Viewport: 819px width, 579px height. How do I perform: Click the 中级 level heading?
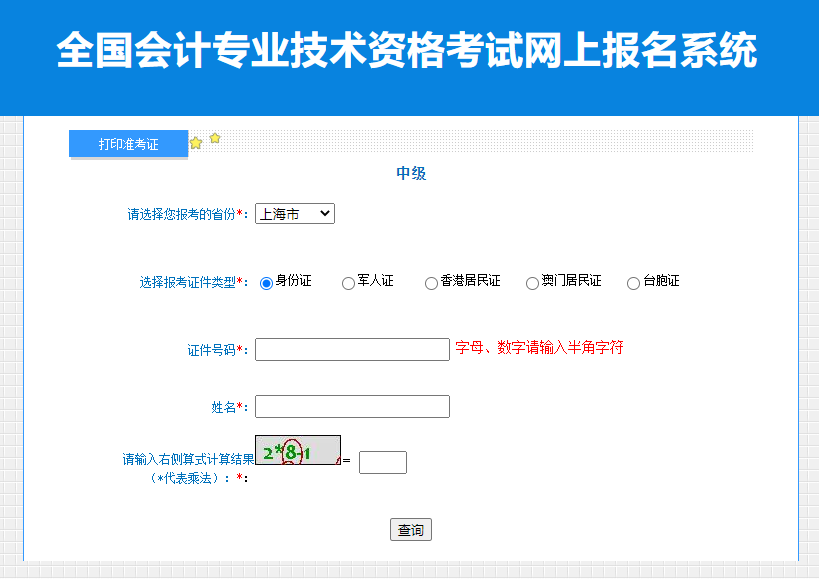tap(411, 173)
